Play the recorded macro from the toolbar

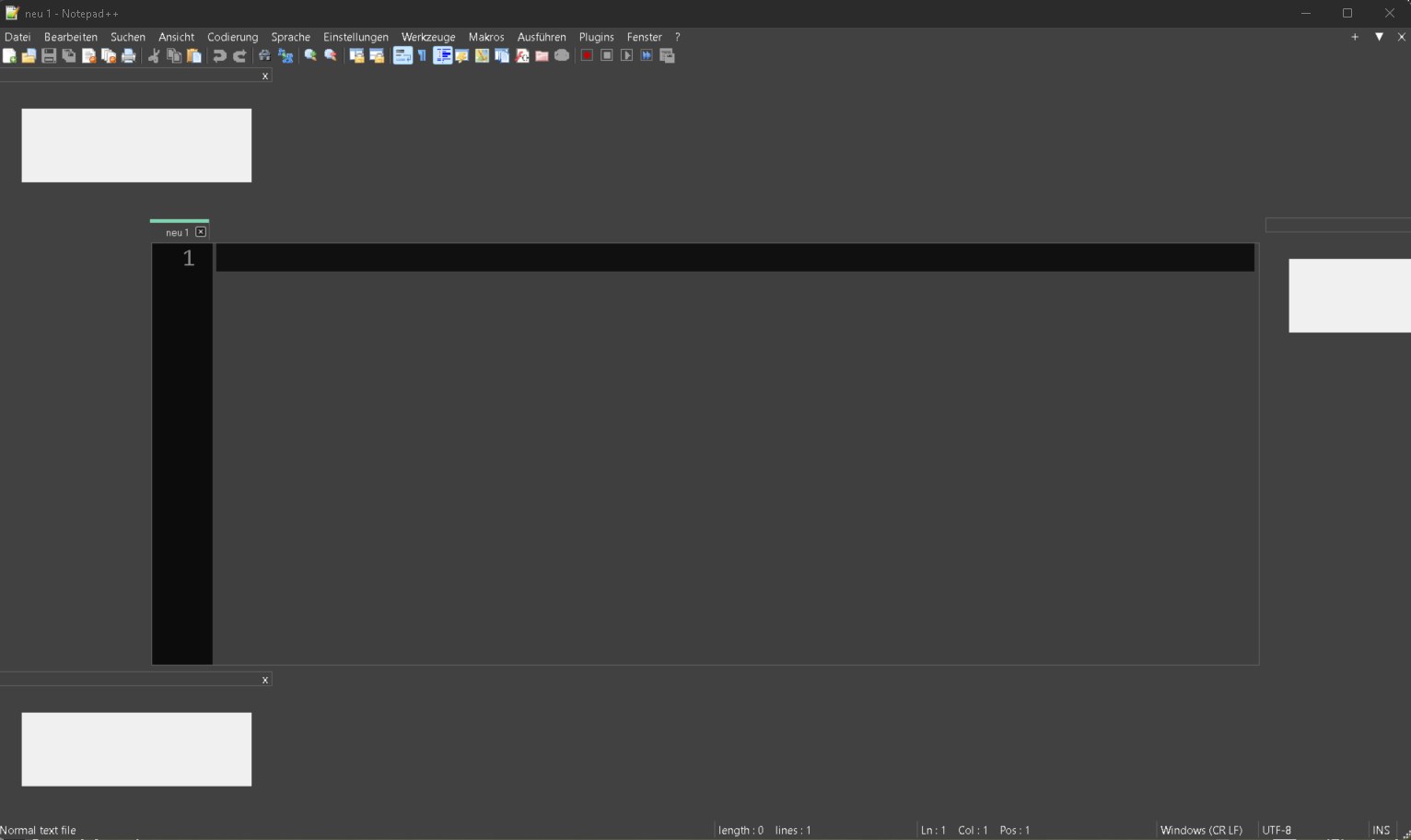(x=627, y=55)
